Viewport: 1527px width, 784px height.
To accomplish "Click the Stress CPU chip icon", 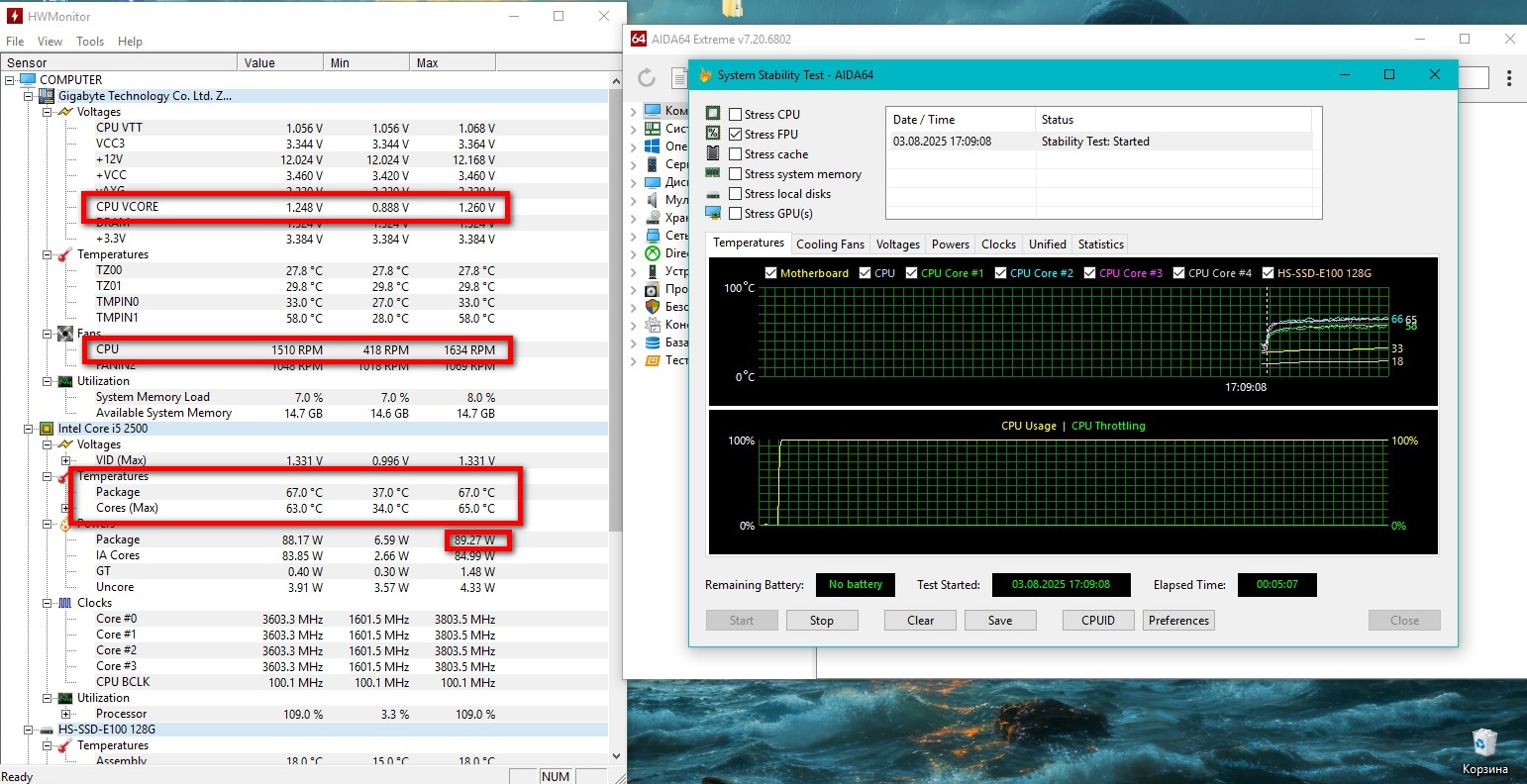I will click(x=713, y=114).
